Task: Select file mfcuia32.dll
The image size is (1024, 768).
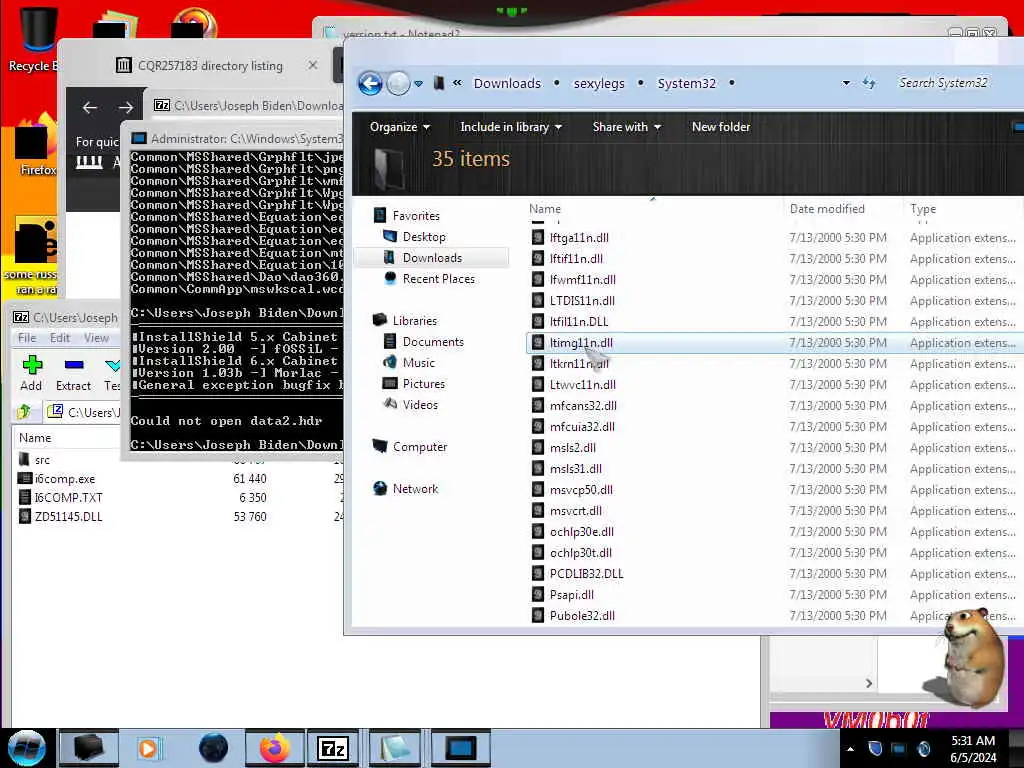Action: [x=582, y=426]
